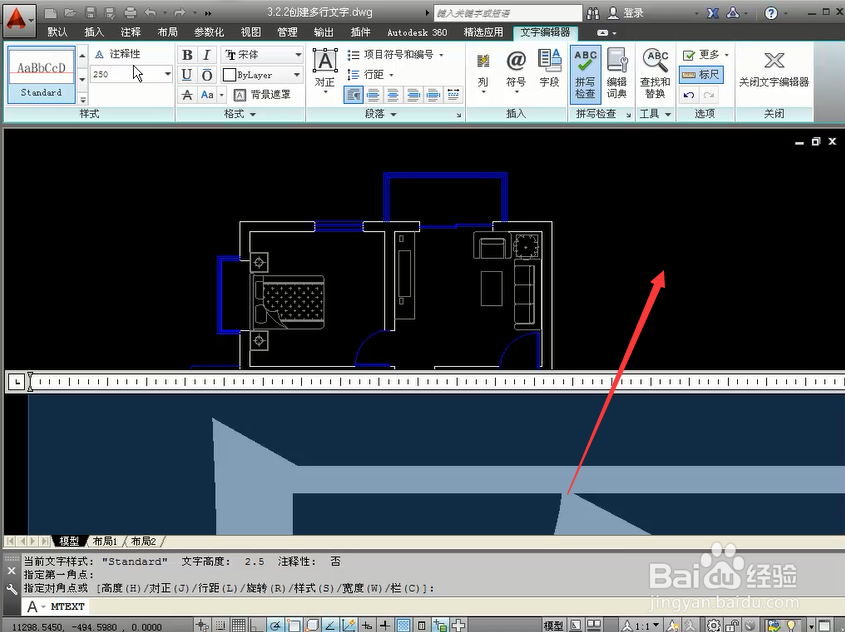This screenshot has height=632, width=845.
Task: Click the Justification (对正) button
Action: (325, 70)
